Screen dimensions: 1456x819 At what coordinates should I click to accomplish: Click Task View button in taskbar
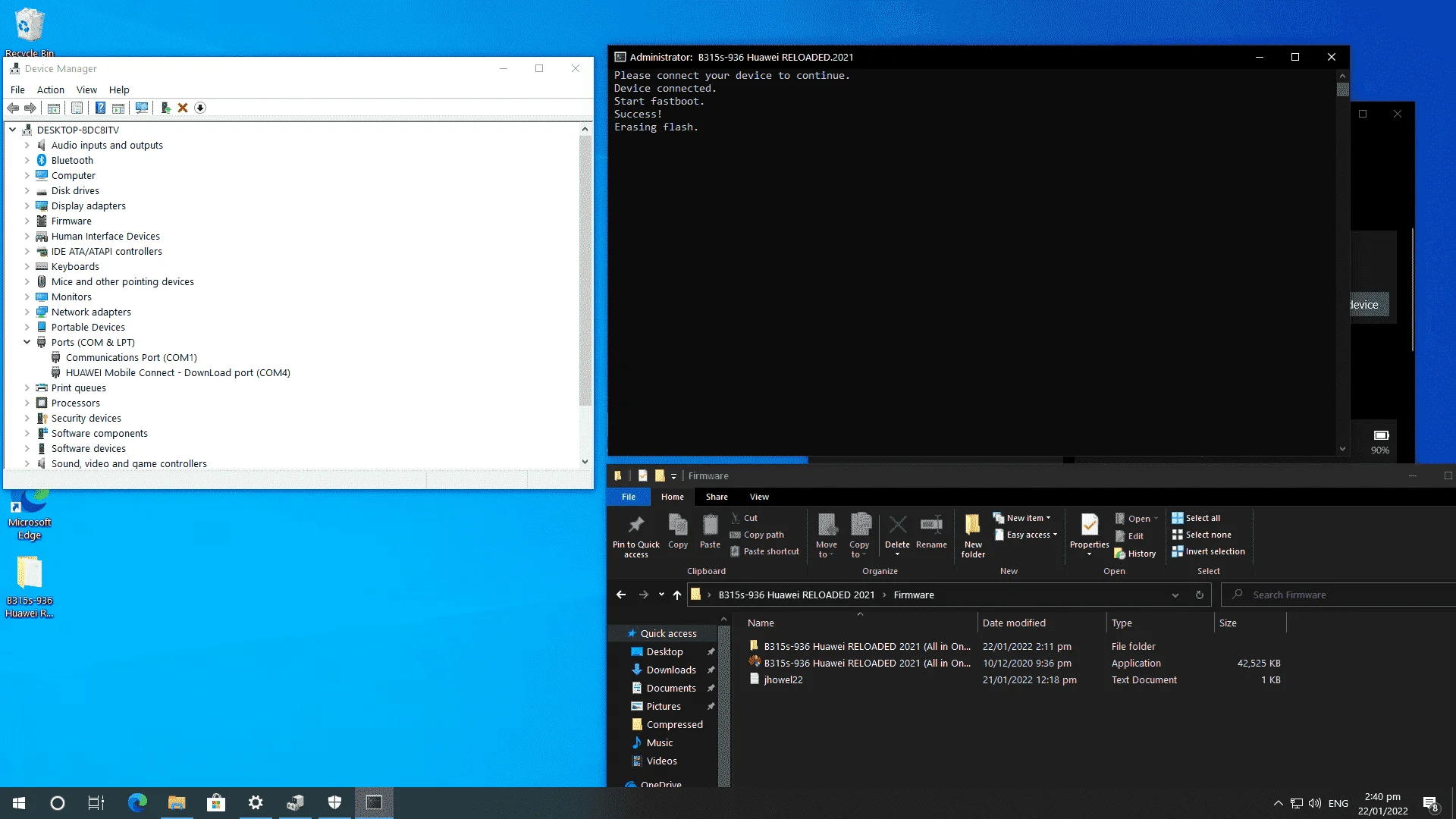[96, 802]
